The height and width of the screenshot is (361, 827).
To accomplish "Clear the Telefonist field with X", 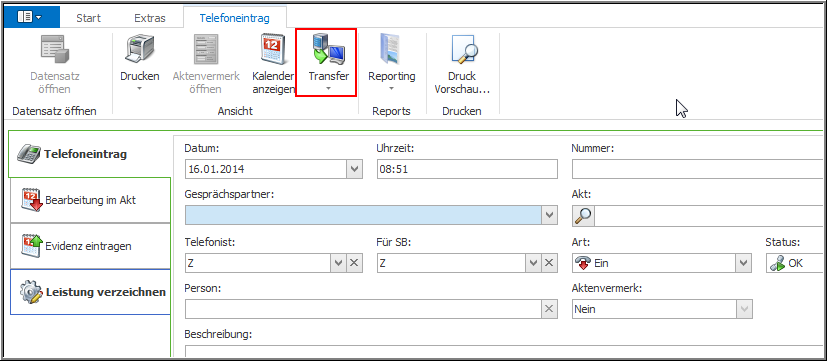I will click(x=354, y=263).
